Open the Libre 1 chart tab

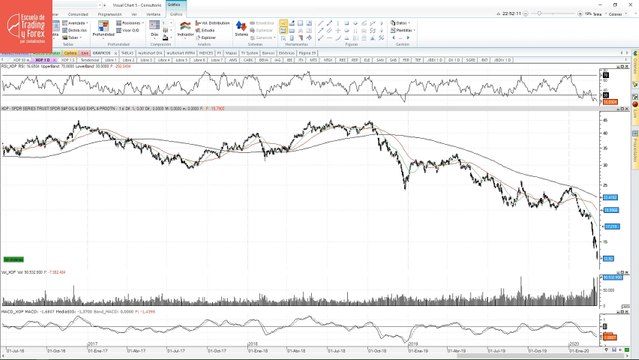click(x=110, y=60)
